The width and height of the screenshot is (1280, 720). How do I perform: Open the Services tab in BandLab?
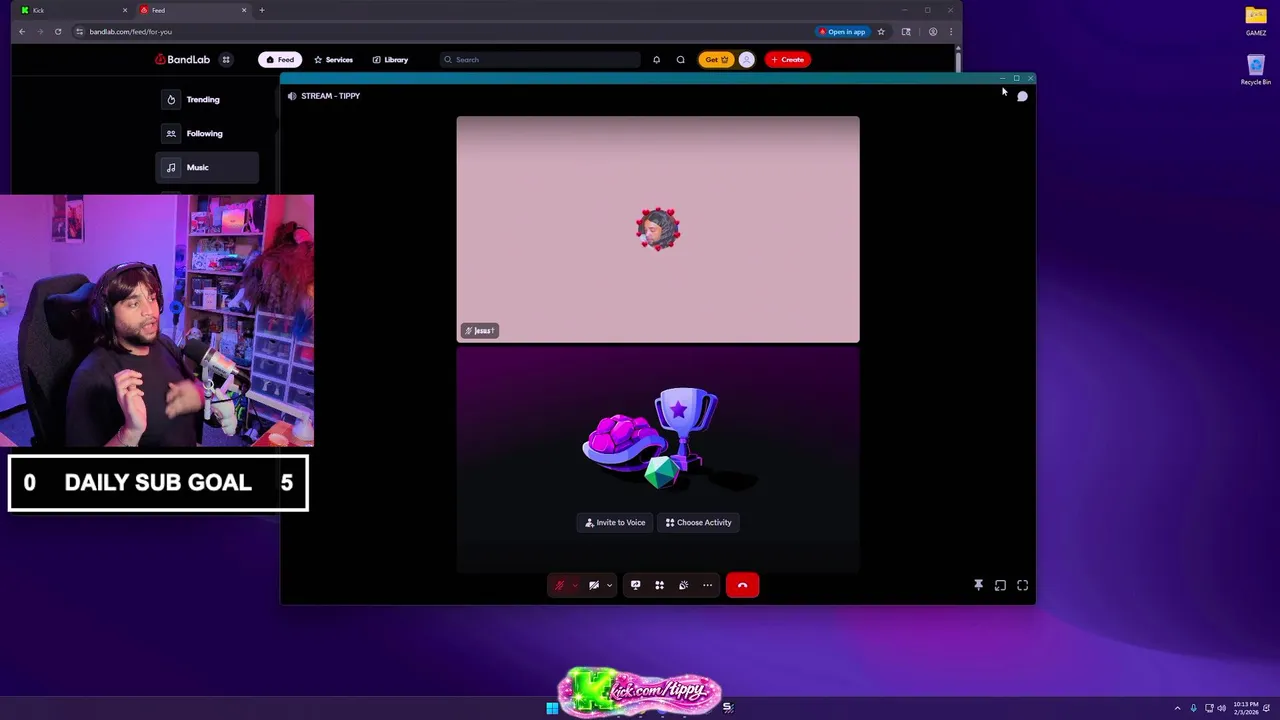333,59
